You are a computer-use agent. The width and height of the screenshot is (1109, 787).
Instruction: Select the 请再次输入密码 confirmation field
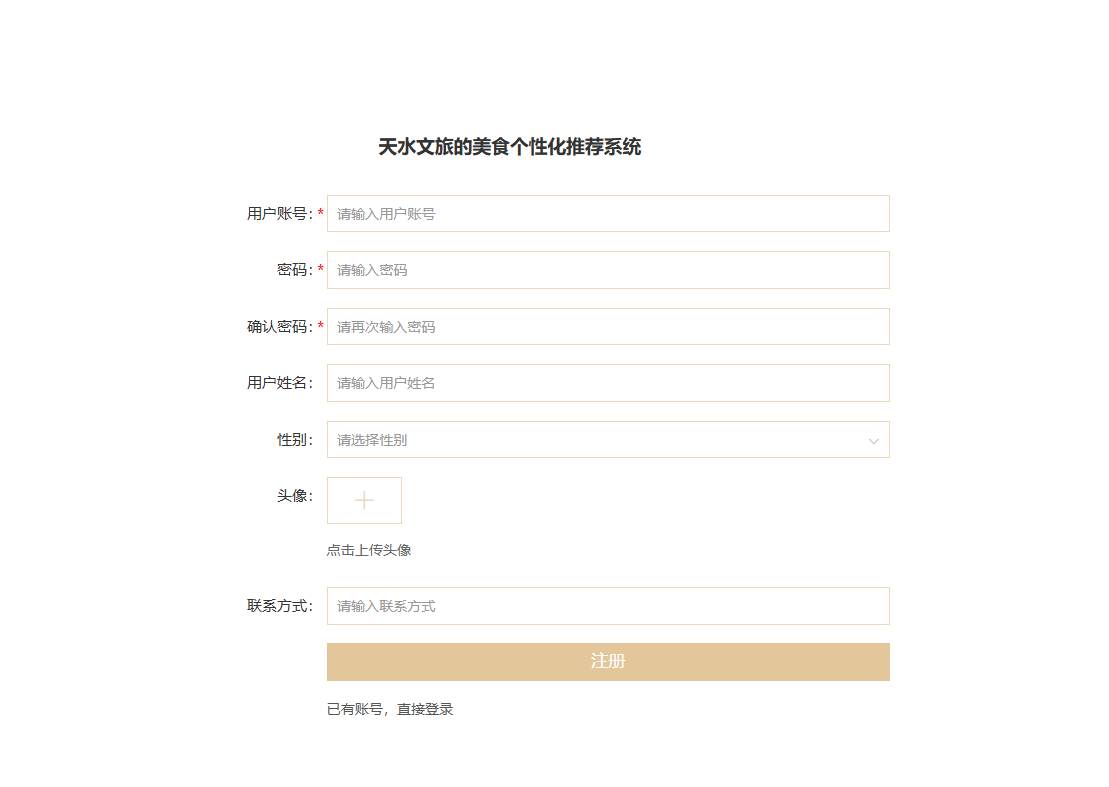[x=608, y=327]
